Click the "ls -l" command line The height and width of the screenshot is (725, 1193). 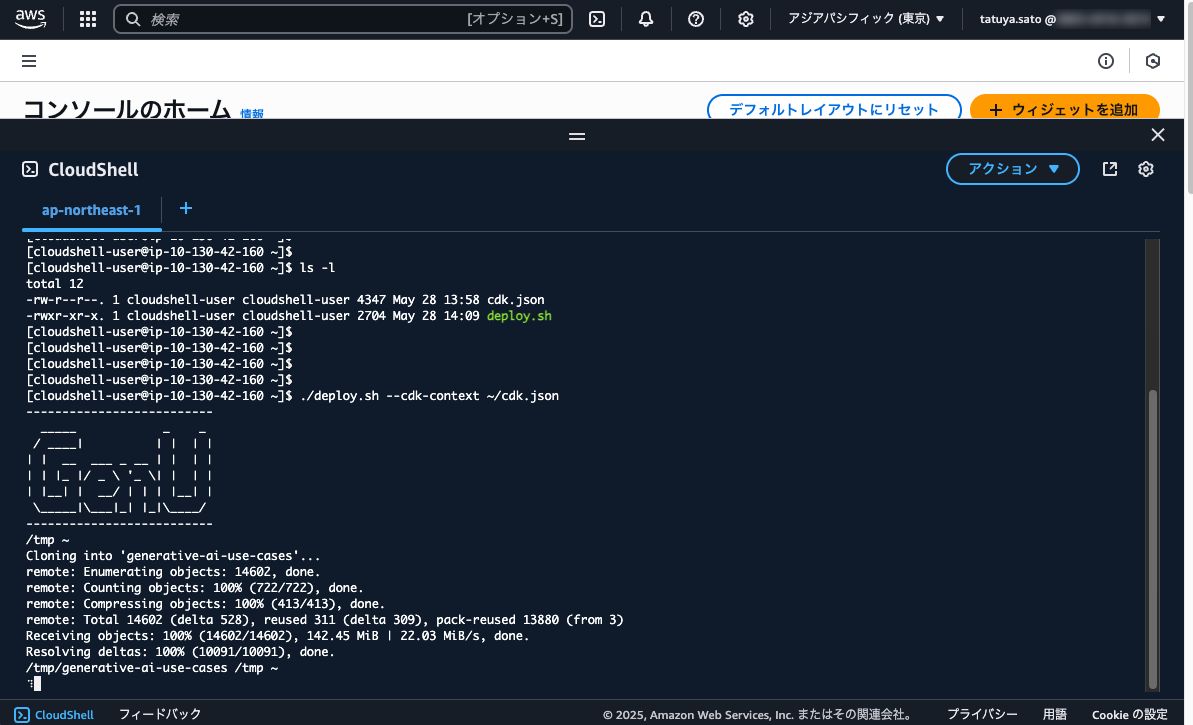(180, 268)
